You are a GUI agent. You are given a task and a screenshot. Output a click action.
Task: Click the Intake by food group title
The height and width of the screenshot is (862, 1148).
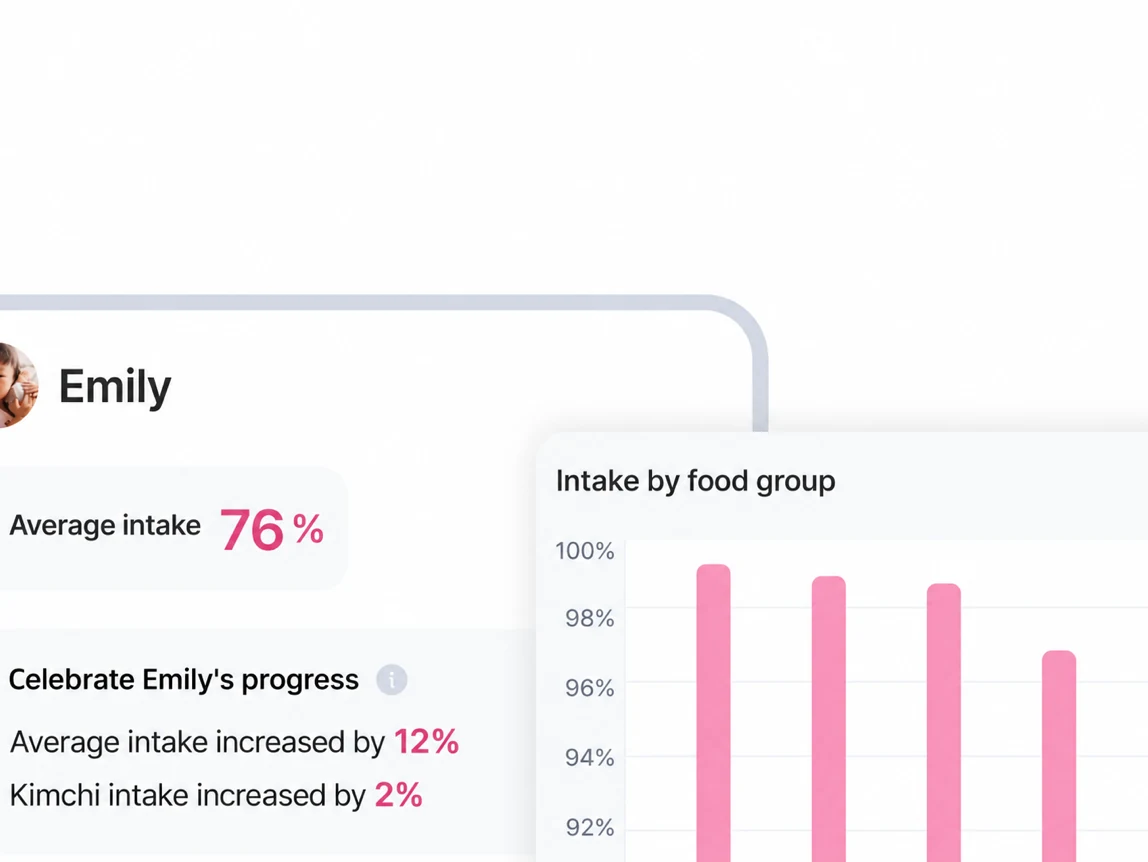pyautogui.click(x=696, y=481)
